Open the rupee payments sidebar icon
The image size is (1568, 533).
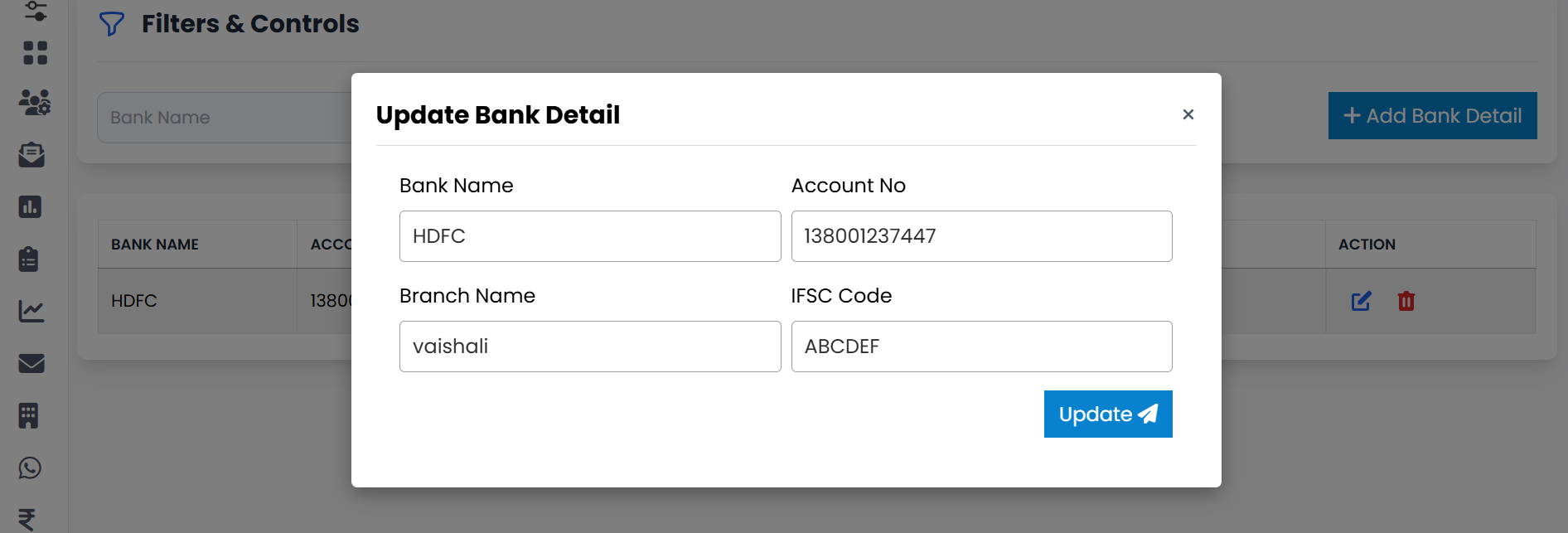pos(27,518)
